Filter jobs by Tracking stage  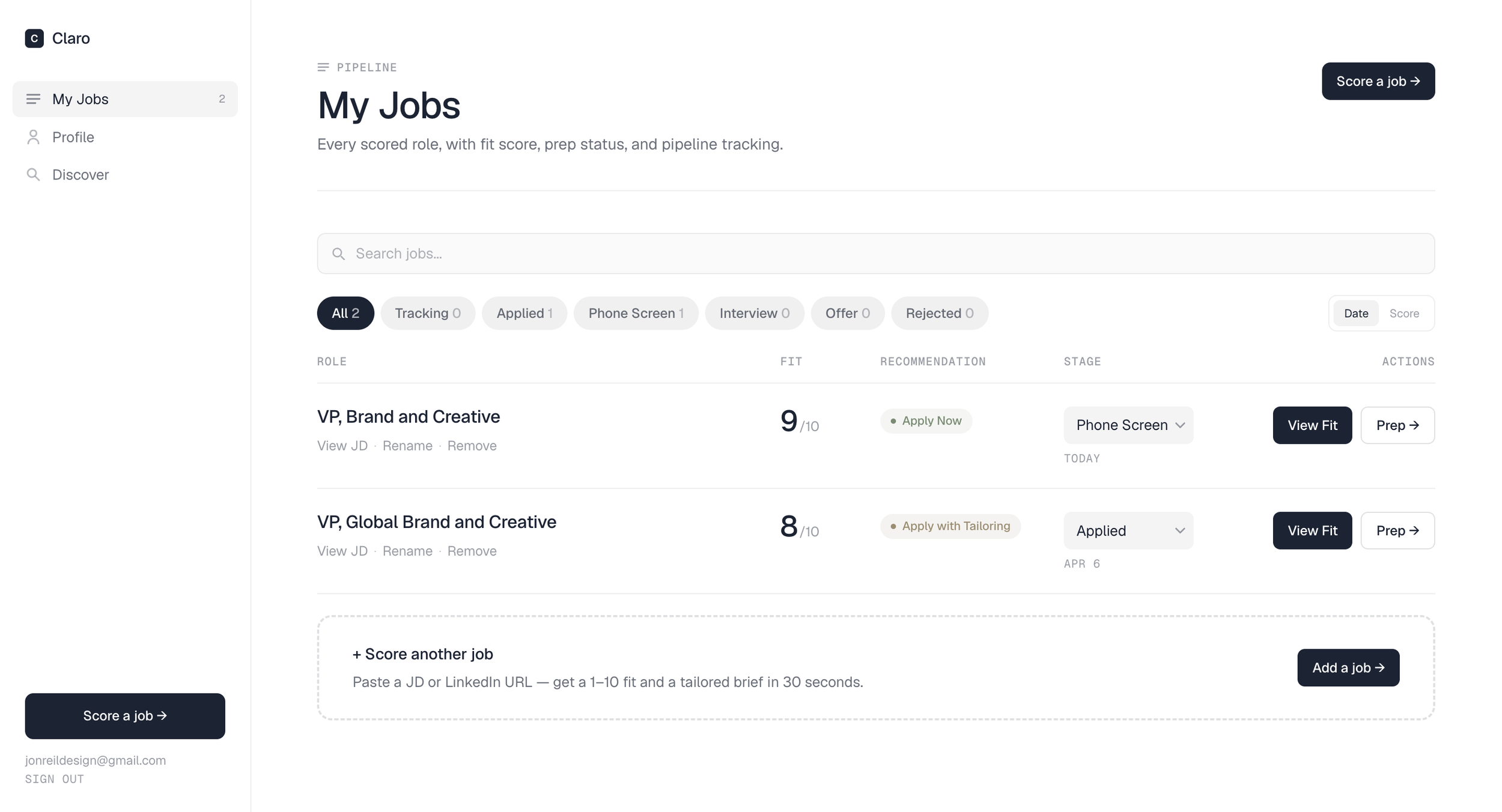click(428, 314)
